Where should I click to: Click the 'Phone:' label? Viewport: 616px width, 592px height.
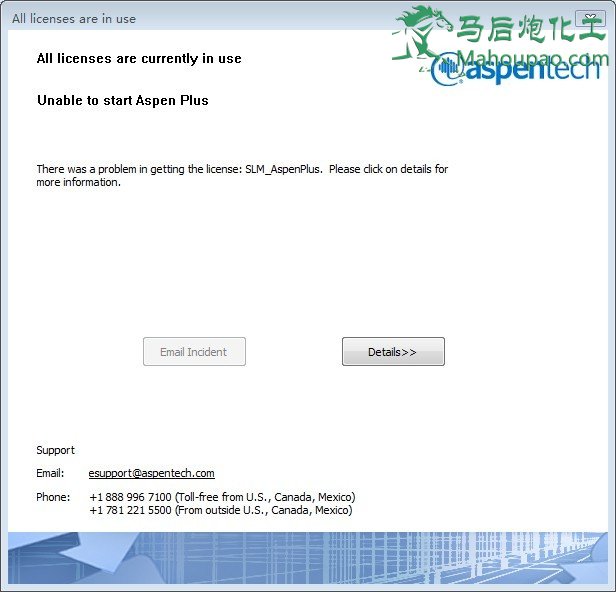[x=53, y=497]
